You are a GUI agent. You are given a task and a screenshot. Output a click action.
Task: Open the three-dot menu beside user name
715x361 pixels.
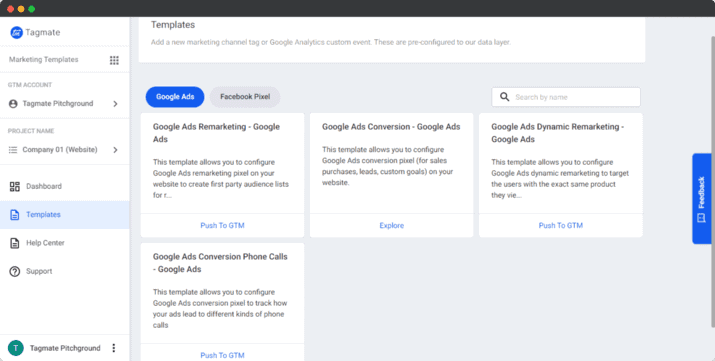tap(114, 348)
